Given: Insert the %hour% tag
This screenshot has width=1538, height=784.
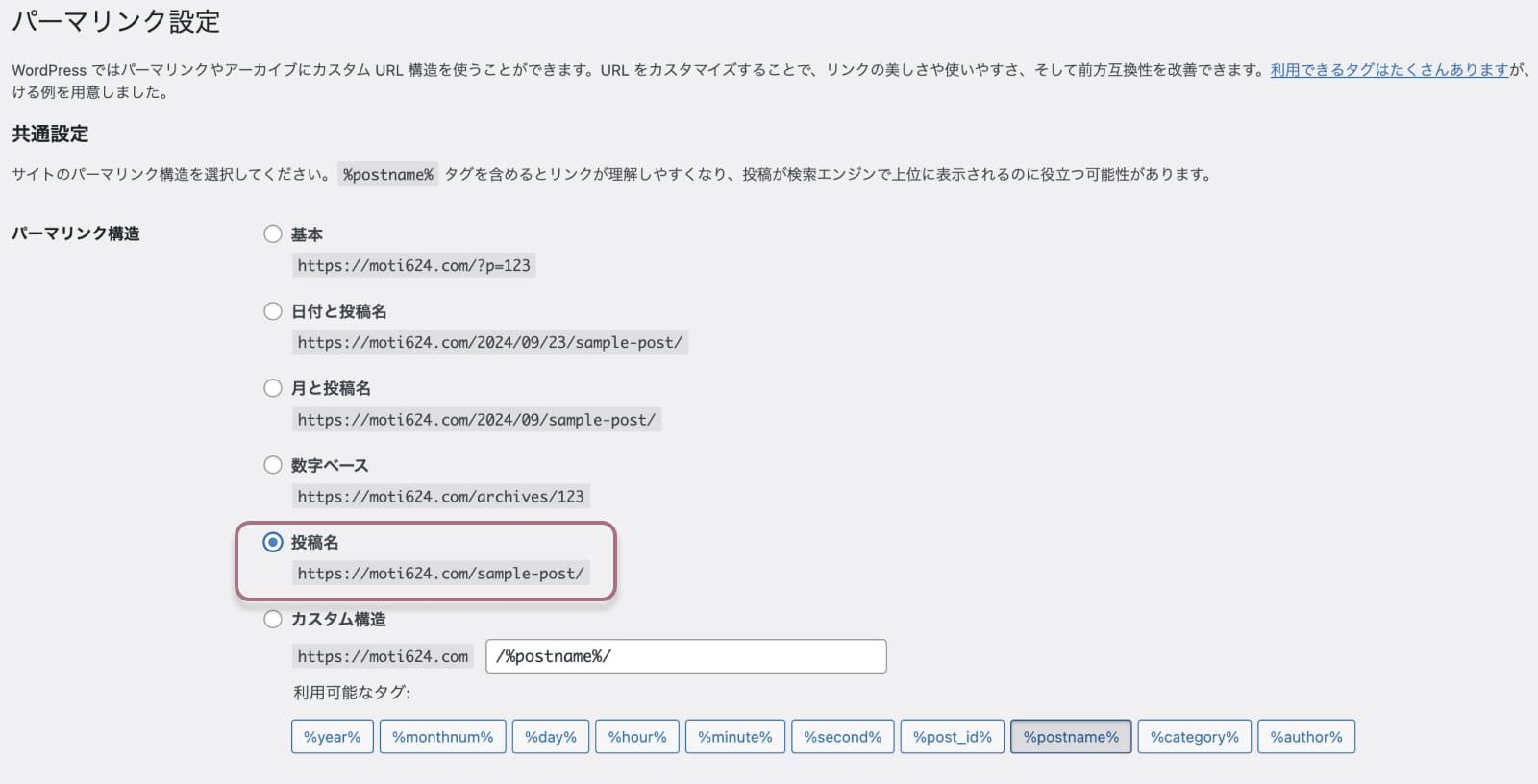Looking at the screenshot, I should click(x=637, y=737).
